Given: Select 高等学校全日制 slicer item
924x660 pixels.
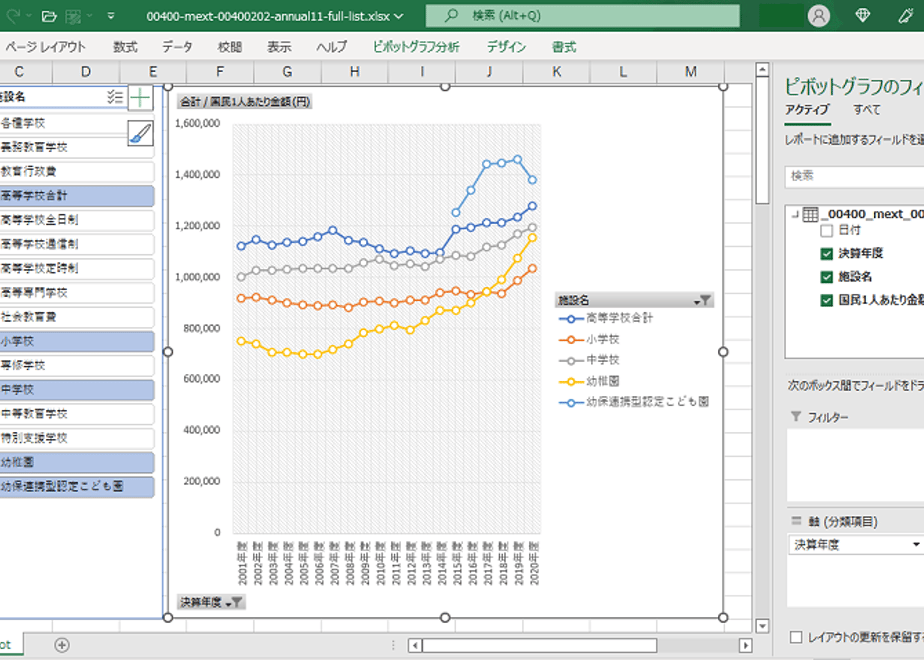Looking at the screenshot, I should pos(77,220).
